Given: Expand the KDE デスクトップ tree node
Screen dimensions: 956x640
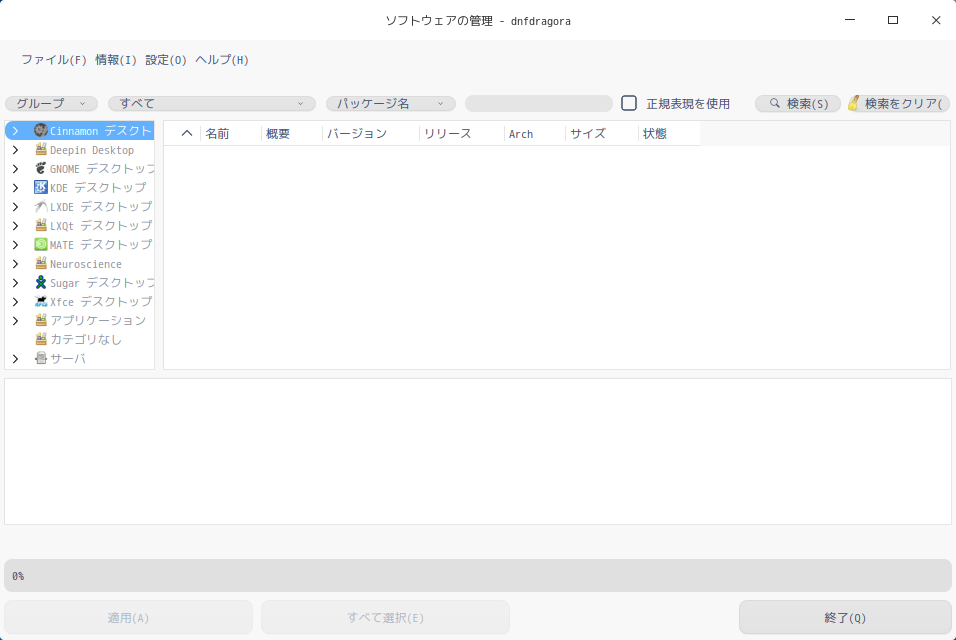Looking at the screenshot, I should [x=16, y=188].
